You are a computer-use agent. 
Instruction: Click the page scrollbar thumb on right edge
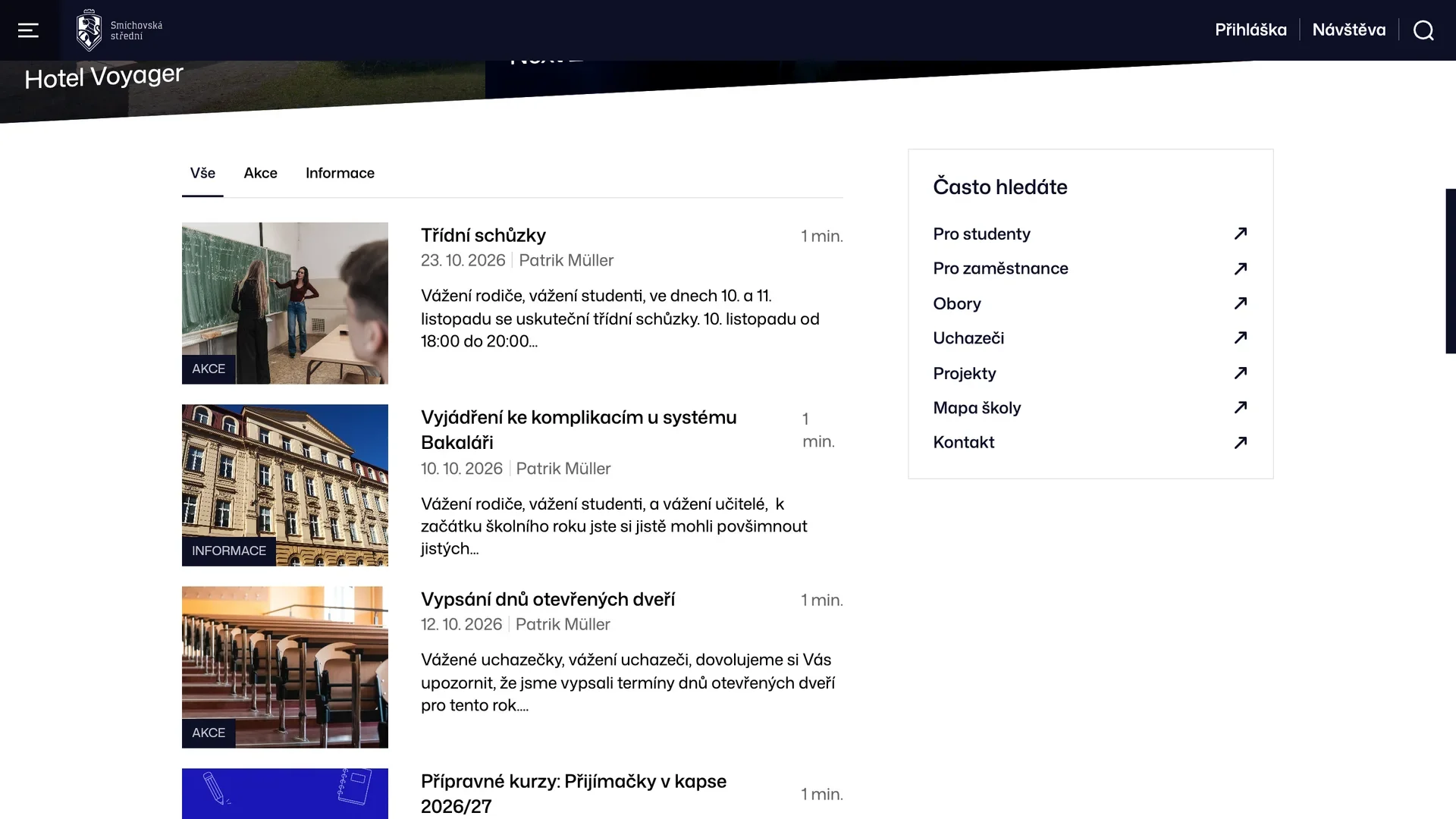point(1451,271)
